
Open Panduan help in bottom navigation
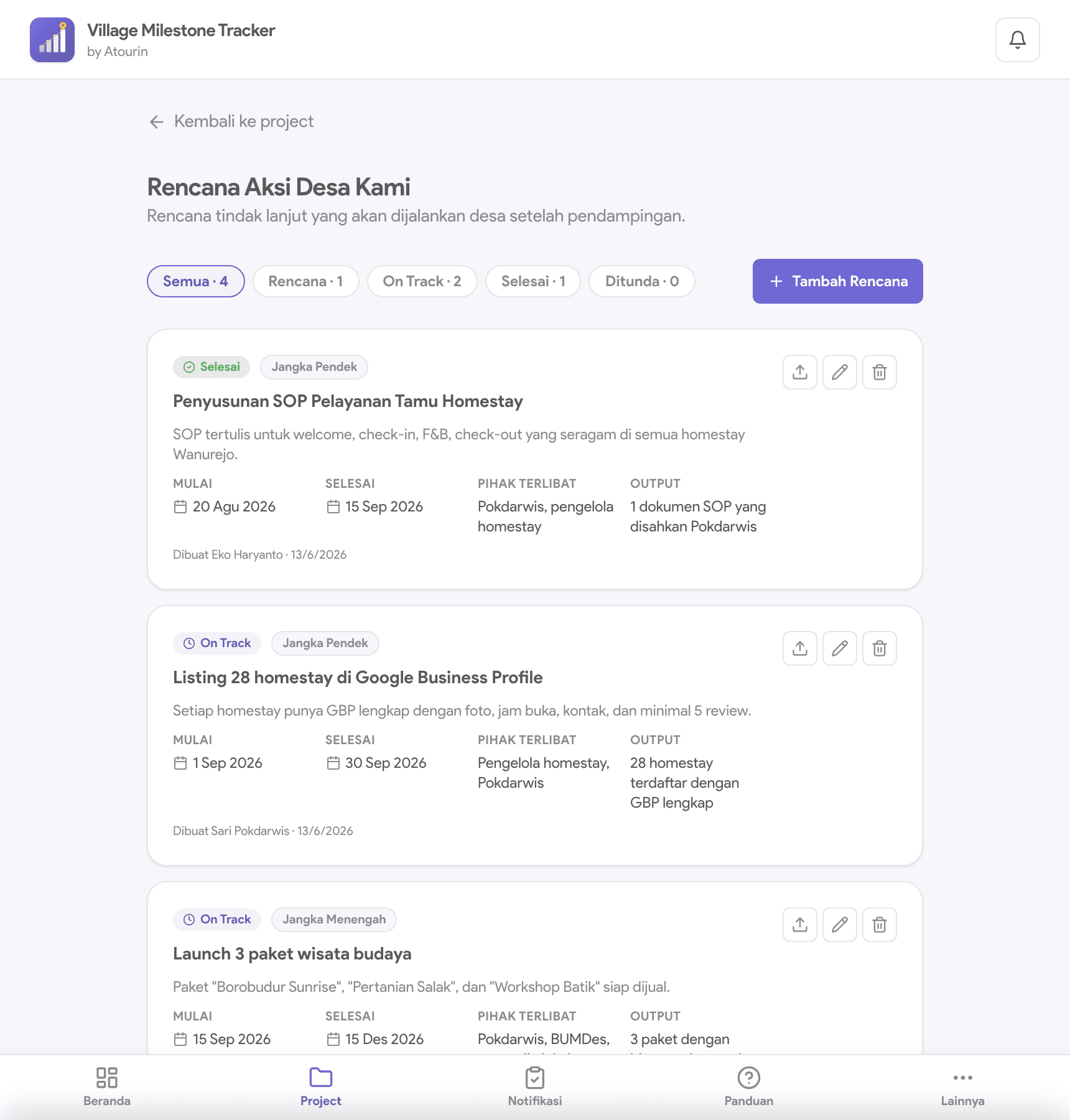coord(749,1087)
